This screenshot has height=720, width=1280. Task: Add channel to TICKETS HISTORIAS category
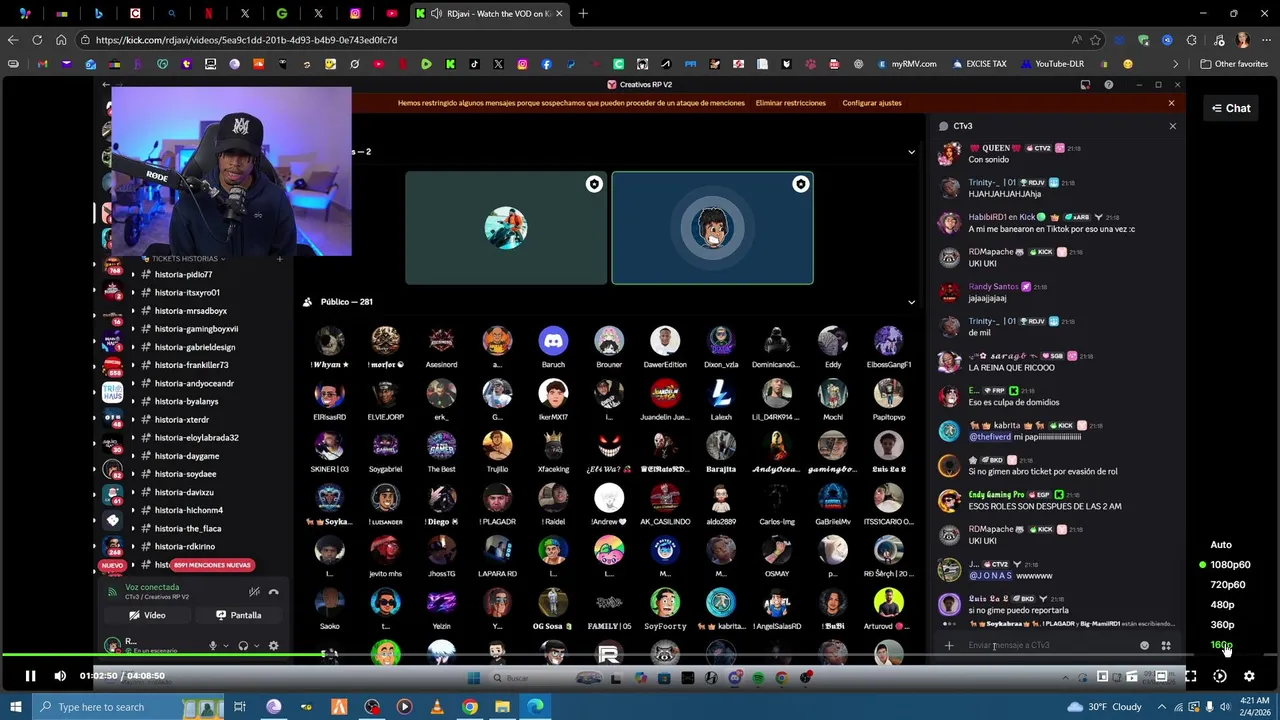coord(279,259)
